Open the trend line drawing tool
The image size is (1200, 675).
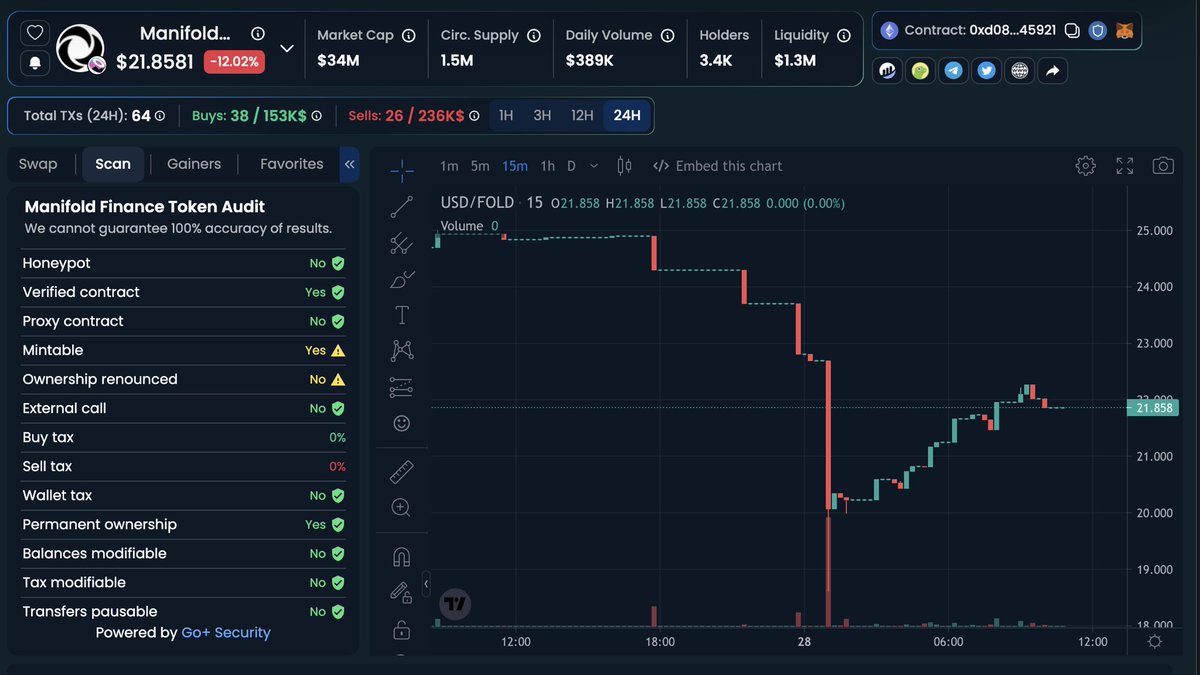(401, 207)
